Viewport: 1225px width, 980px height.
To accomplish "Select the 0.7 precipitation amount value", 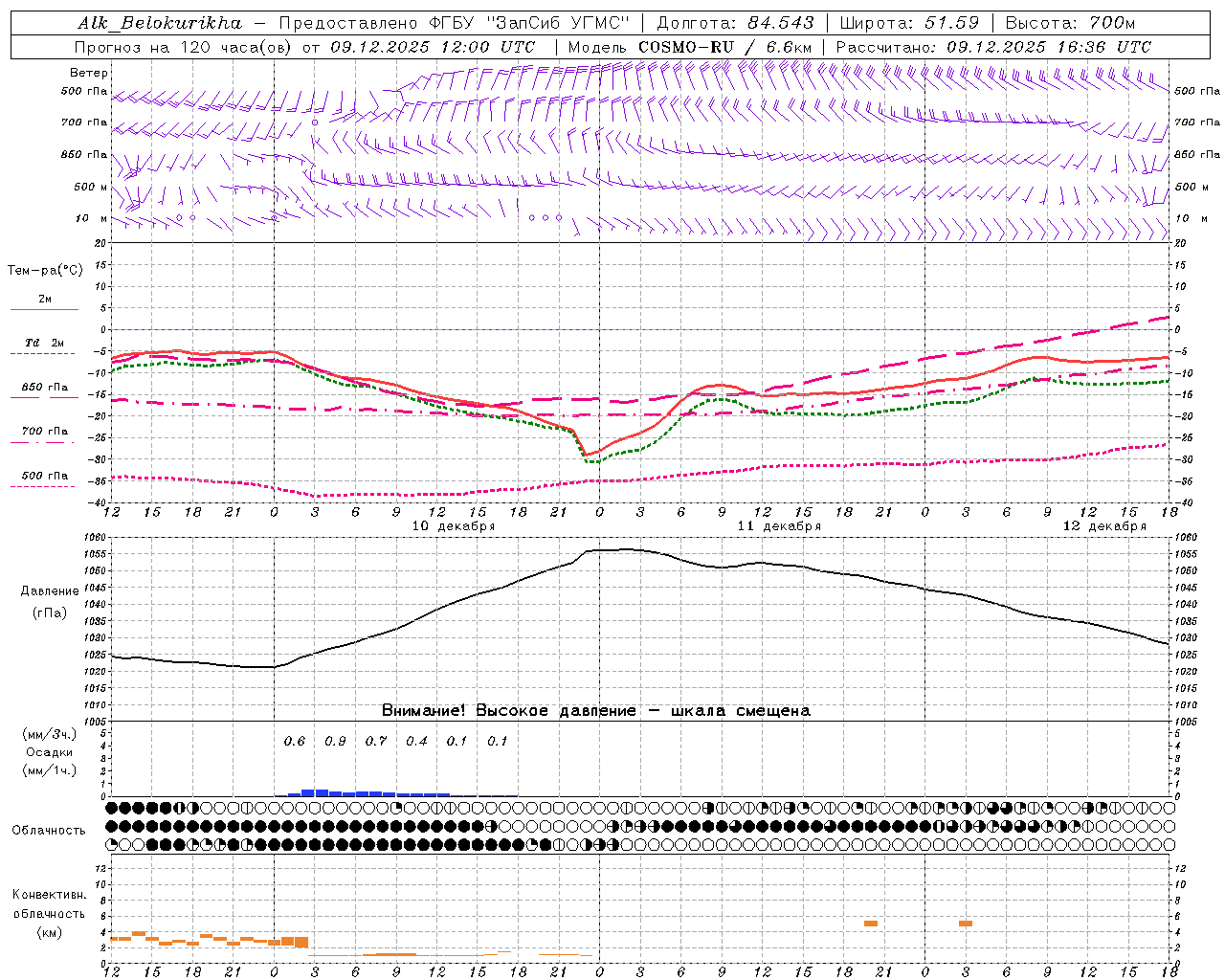I will coord(376,742).
